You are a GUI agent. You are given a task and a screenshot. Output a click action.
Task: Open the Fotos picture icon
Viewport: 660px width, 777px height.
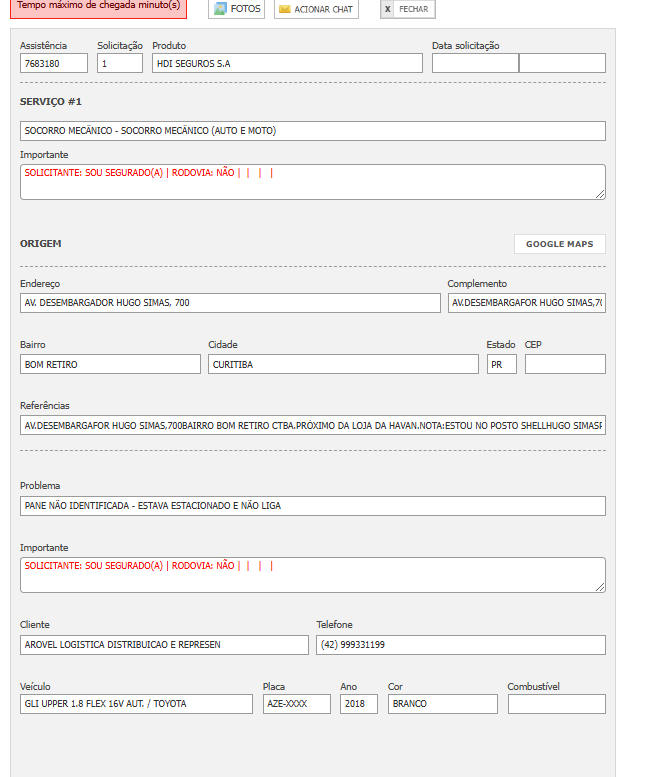pos(221,9)
